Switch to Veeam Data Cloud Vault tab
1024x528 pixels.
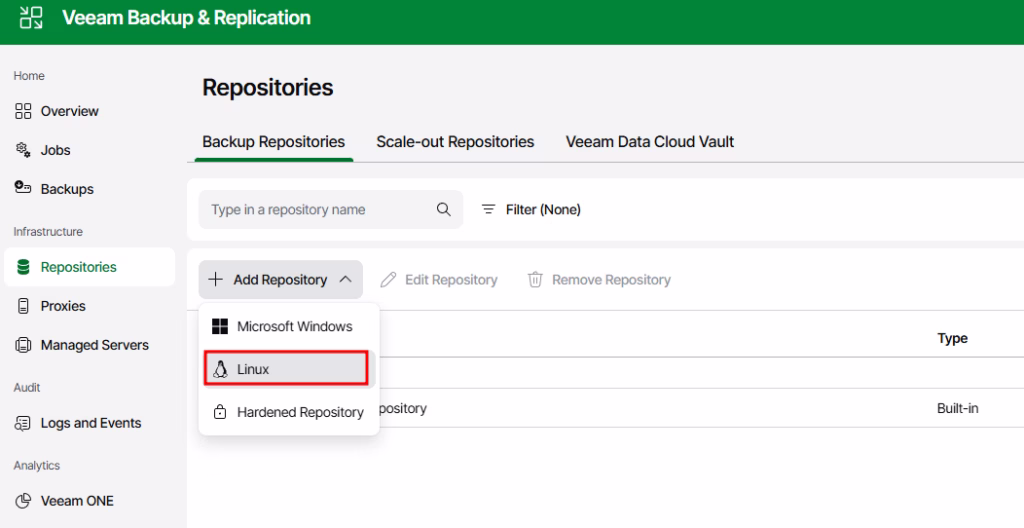[650, 142]
